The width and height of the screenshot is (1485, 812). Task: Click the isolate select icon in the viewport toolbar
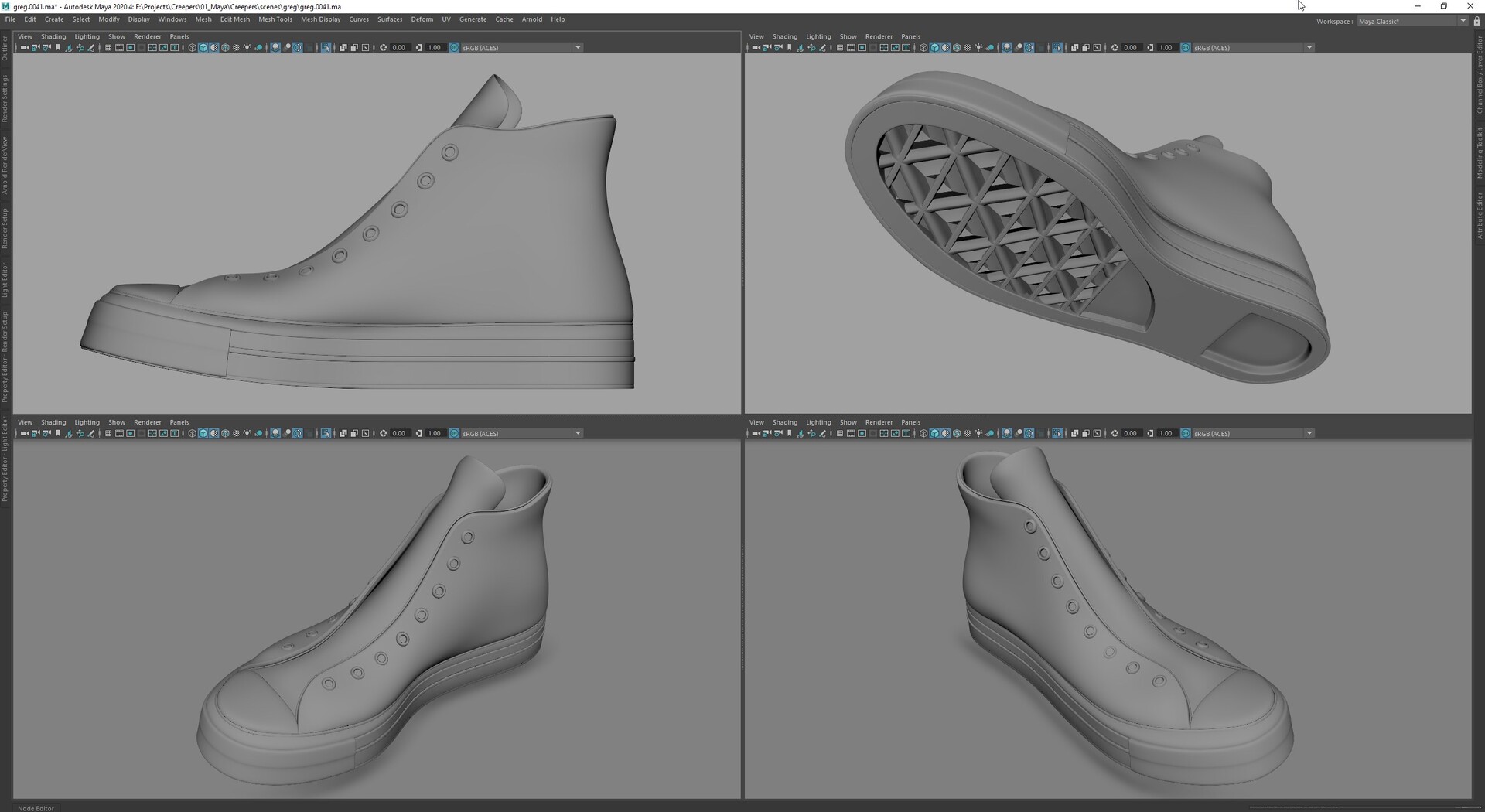(324, 47)
